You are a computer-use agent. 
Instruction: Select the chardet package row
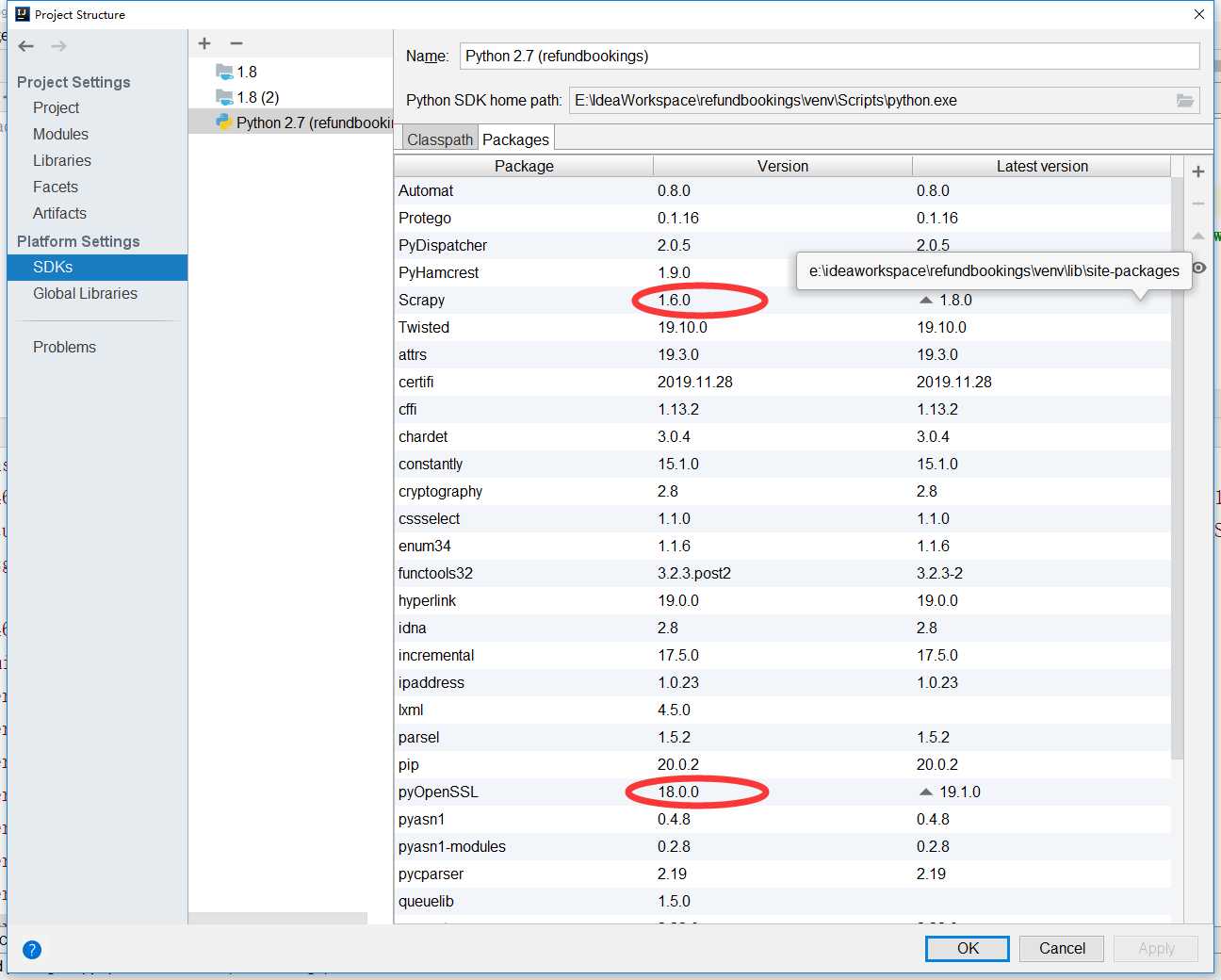(783, 436)
